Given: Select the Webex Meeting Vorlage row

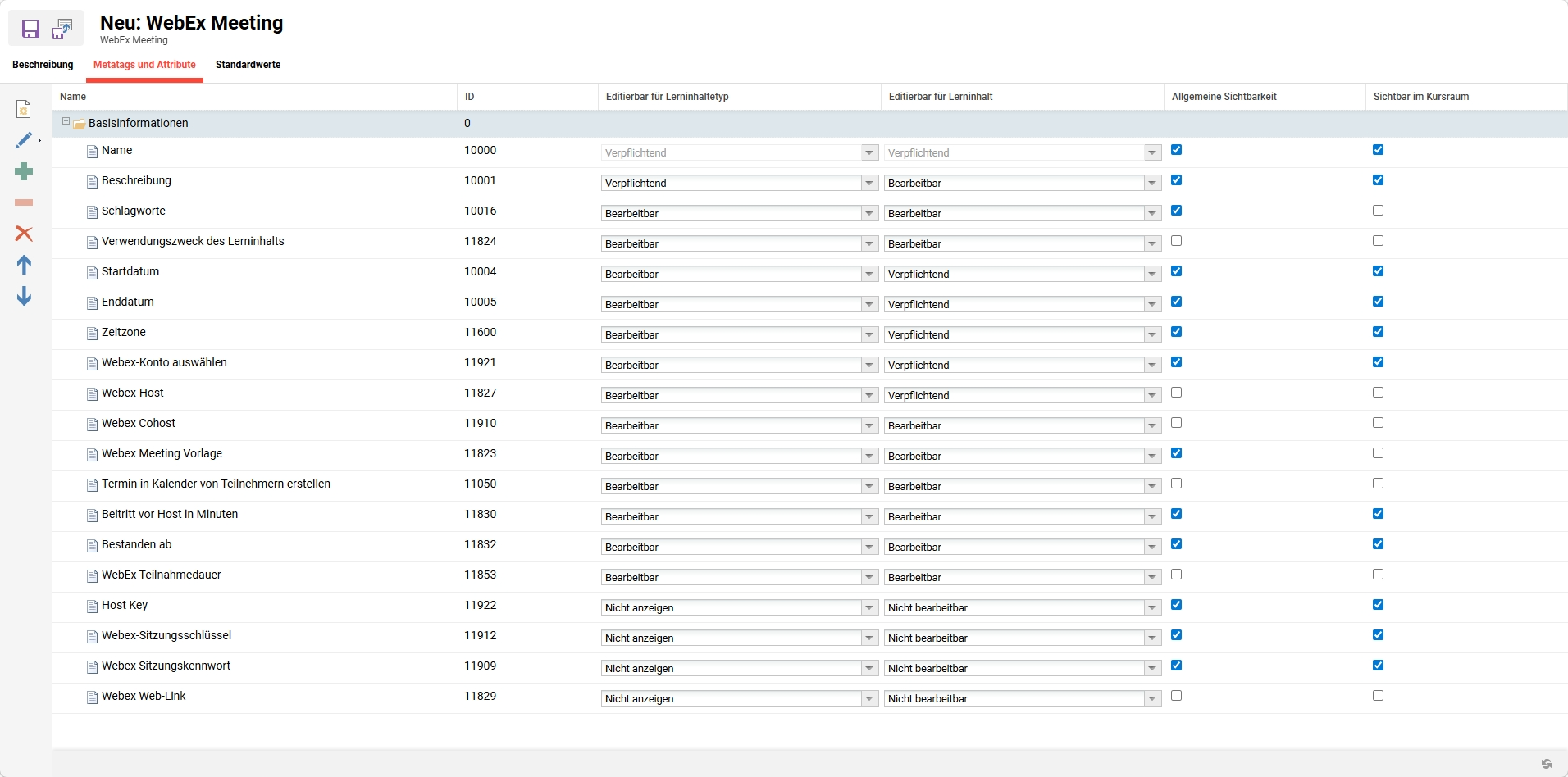Looking at the screenshot, I should 810,456.
